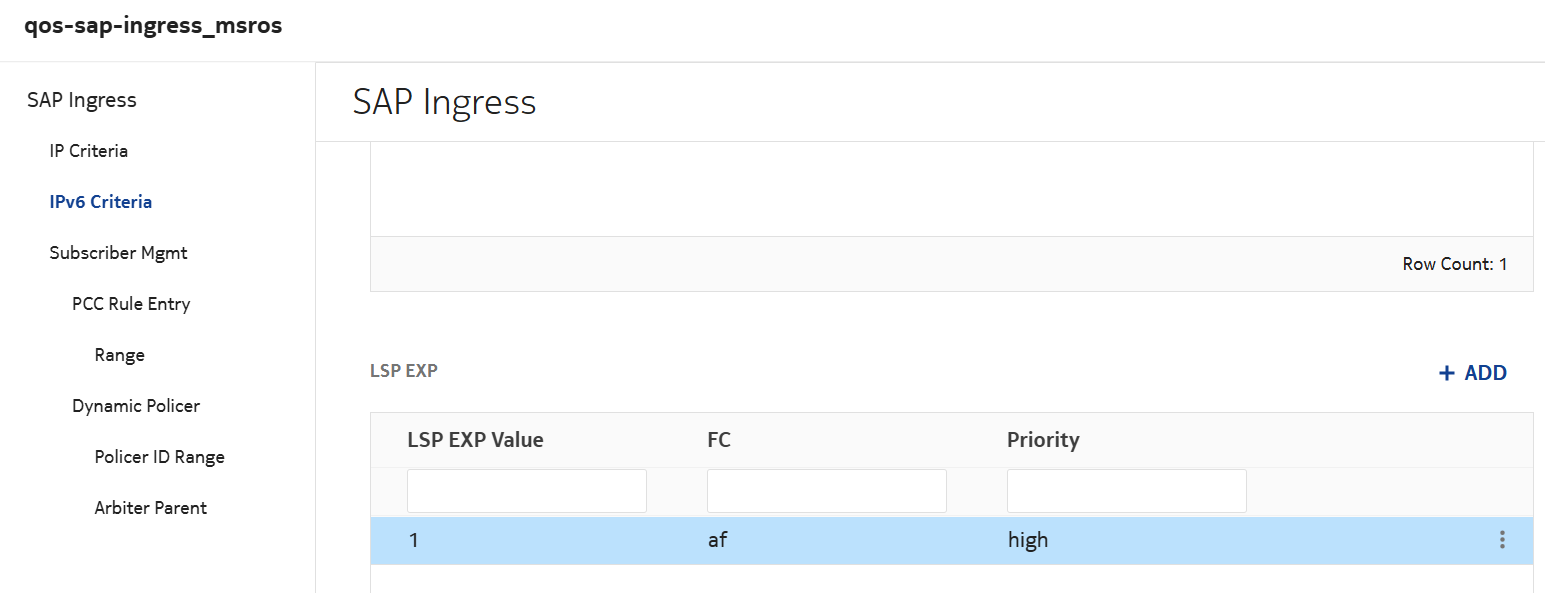The height and width of the screenshot is (593, 1545).
Task: Go to Policer ID Range
Action: tap(160, 457)
